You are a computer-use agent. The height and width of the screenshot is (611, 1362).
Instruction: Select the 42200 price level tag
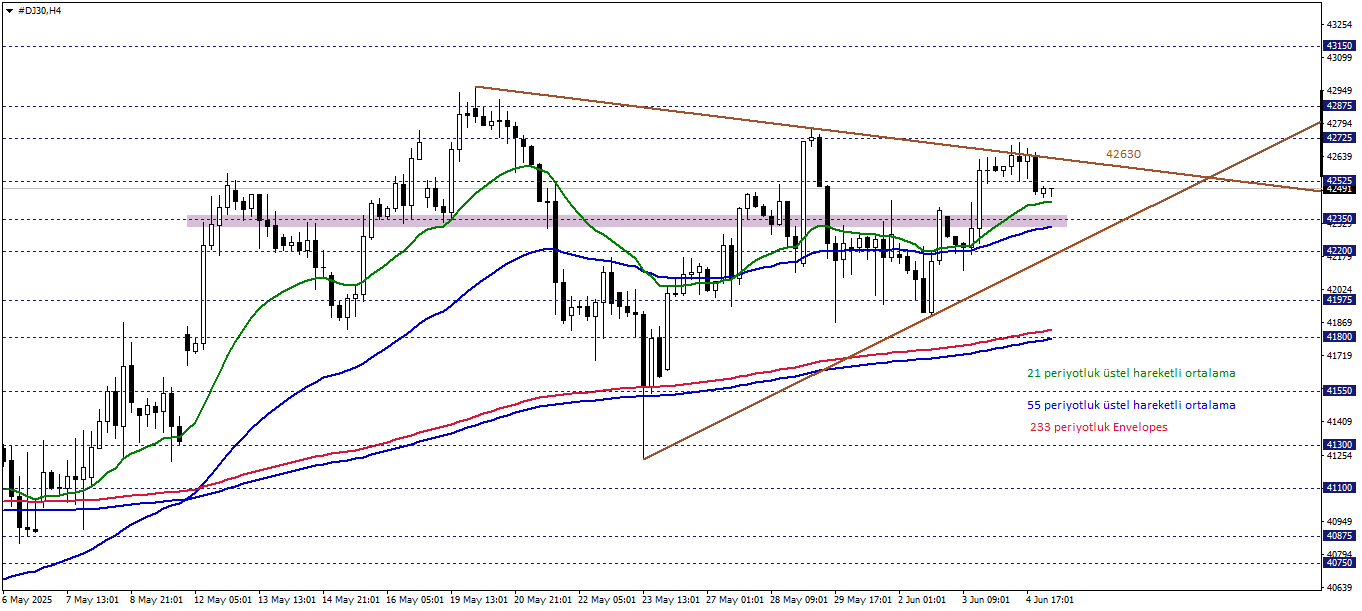pyautogui.click(x=1339, y=250)
